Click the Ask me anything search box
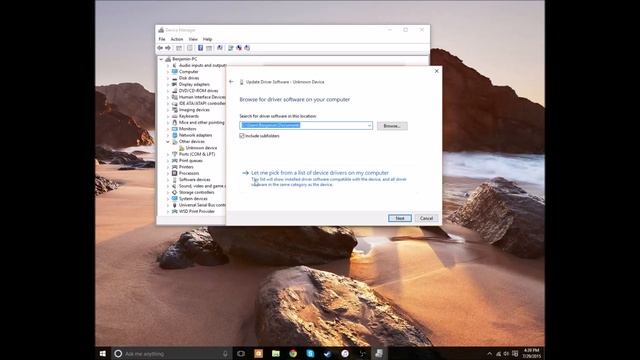The width and height of the screenshot is (640, 360). pos(171,353)
